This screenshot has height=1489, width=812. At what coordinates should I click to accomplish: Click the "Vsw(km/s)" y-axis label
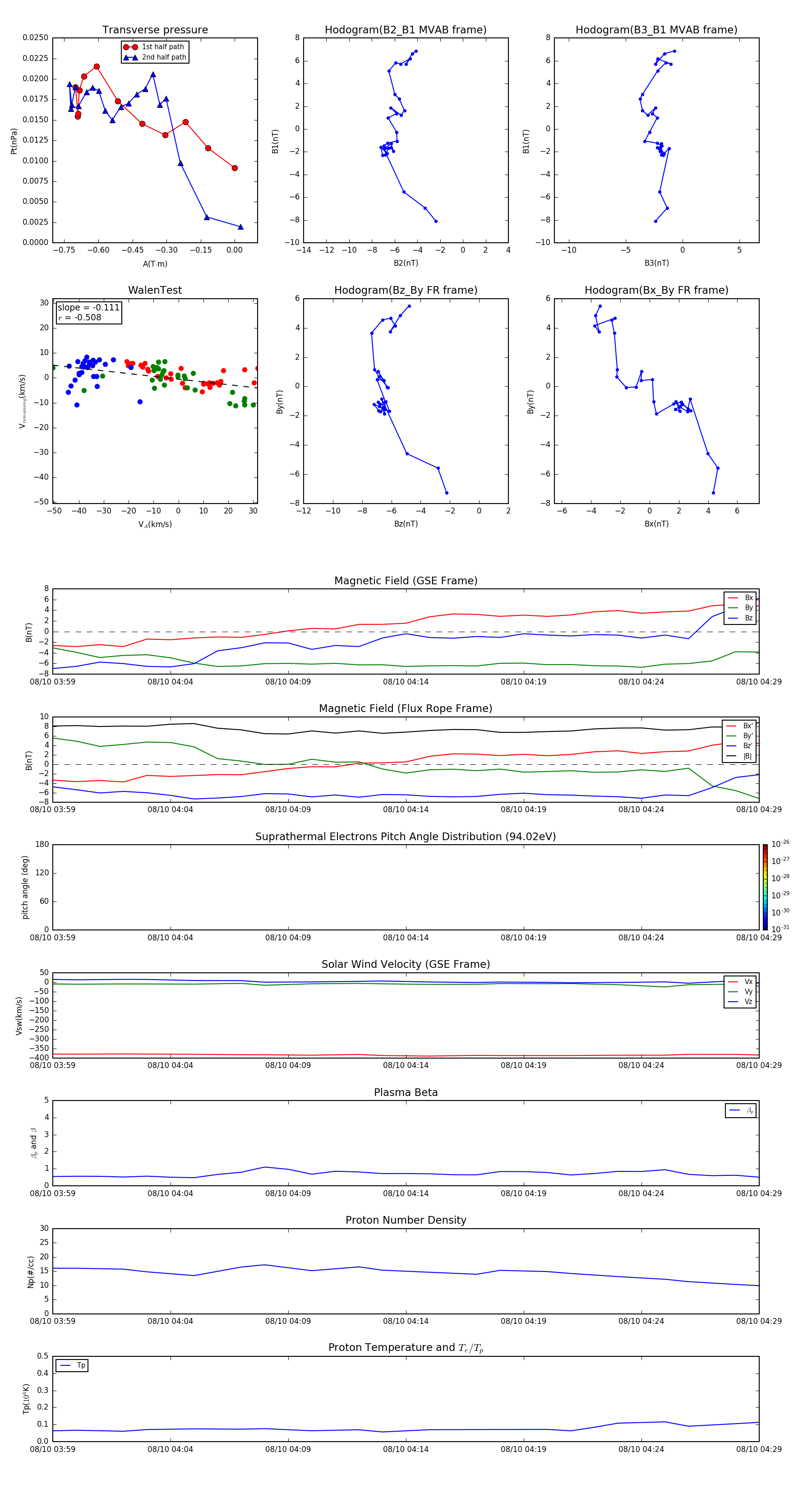19,1016
